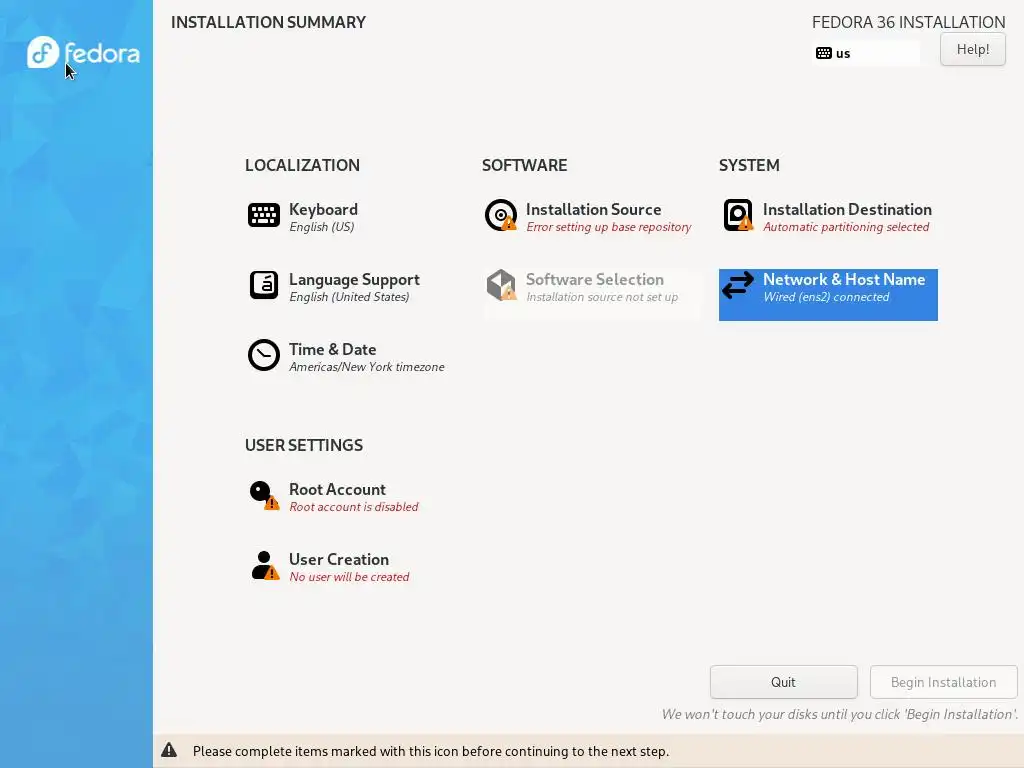Click 'Americas/New York timezone' text

[367, 367]
